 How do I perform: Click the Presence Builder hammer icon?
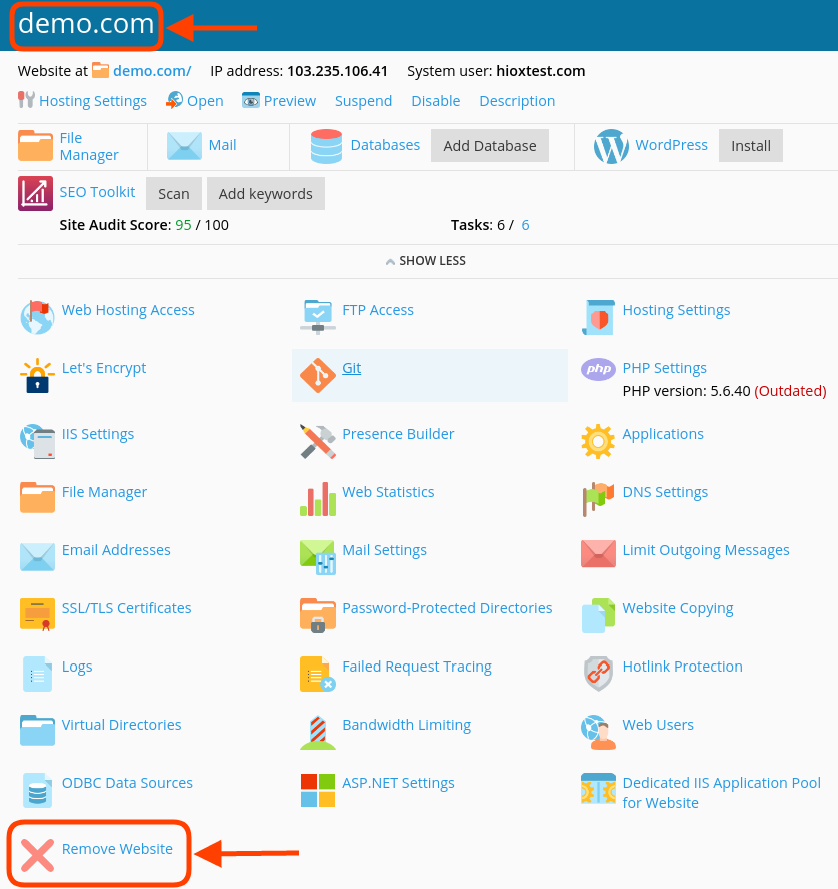tap(318, 441)
